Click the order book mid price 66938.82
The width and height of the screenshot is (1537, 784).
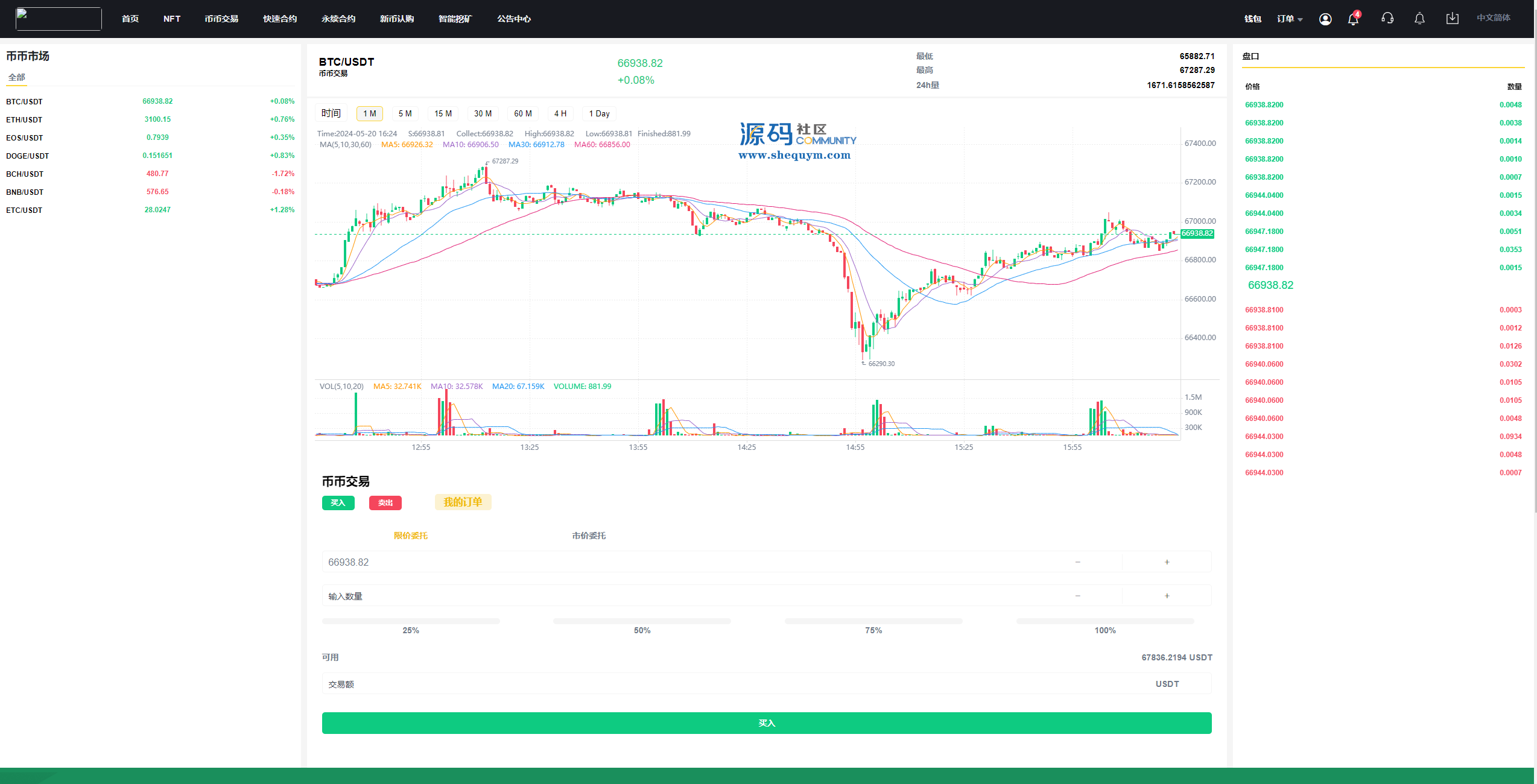(x=1270, y=285)
